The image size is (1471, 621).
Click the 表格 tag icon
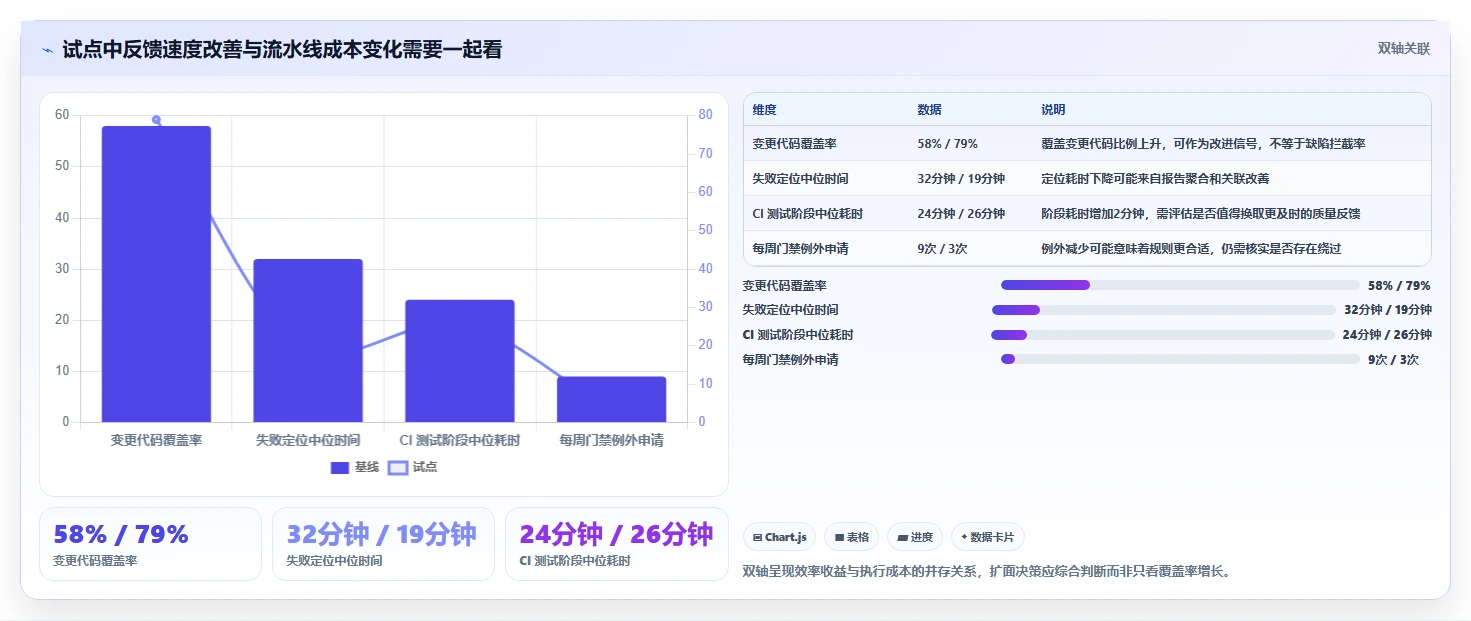click(x=840, y=538)
